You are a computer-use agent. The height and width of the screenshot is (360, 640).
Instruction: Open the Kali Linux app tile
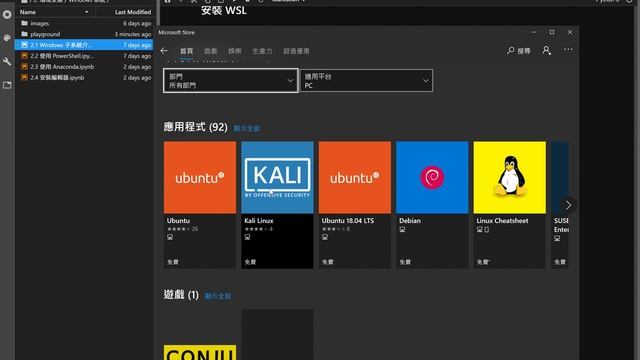coord(277,205)
